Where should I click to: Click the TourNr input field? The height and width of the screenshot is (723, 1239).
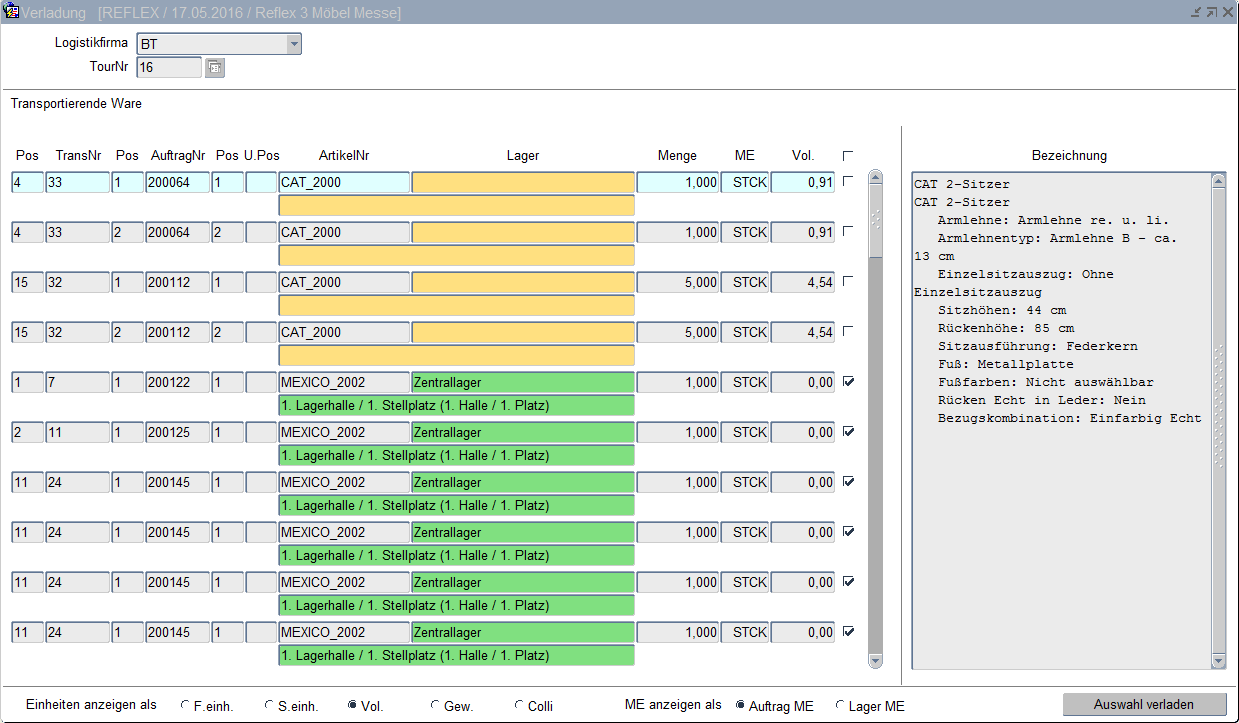click(x=169, y=68)
